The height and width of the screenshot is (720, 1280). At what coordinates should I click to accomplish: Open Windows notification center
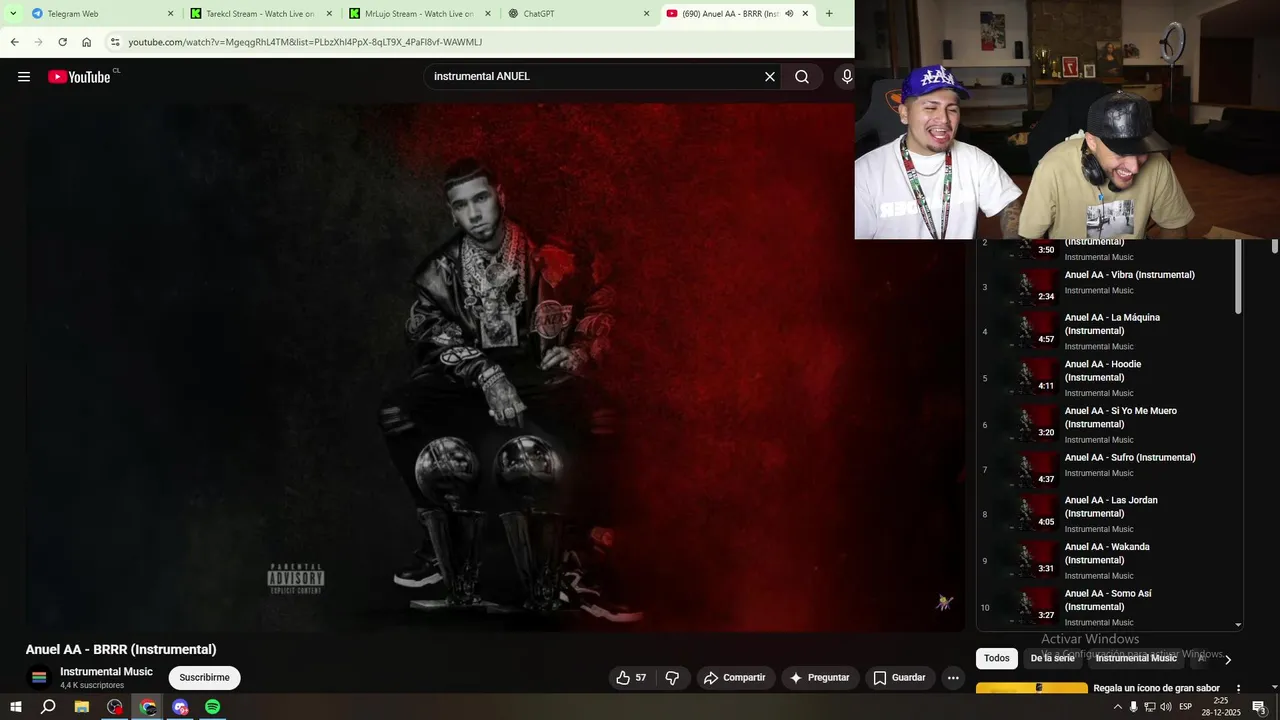(x=1259, y=707)
